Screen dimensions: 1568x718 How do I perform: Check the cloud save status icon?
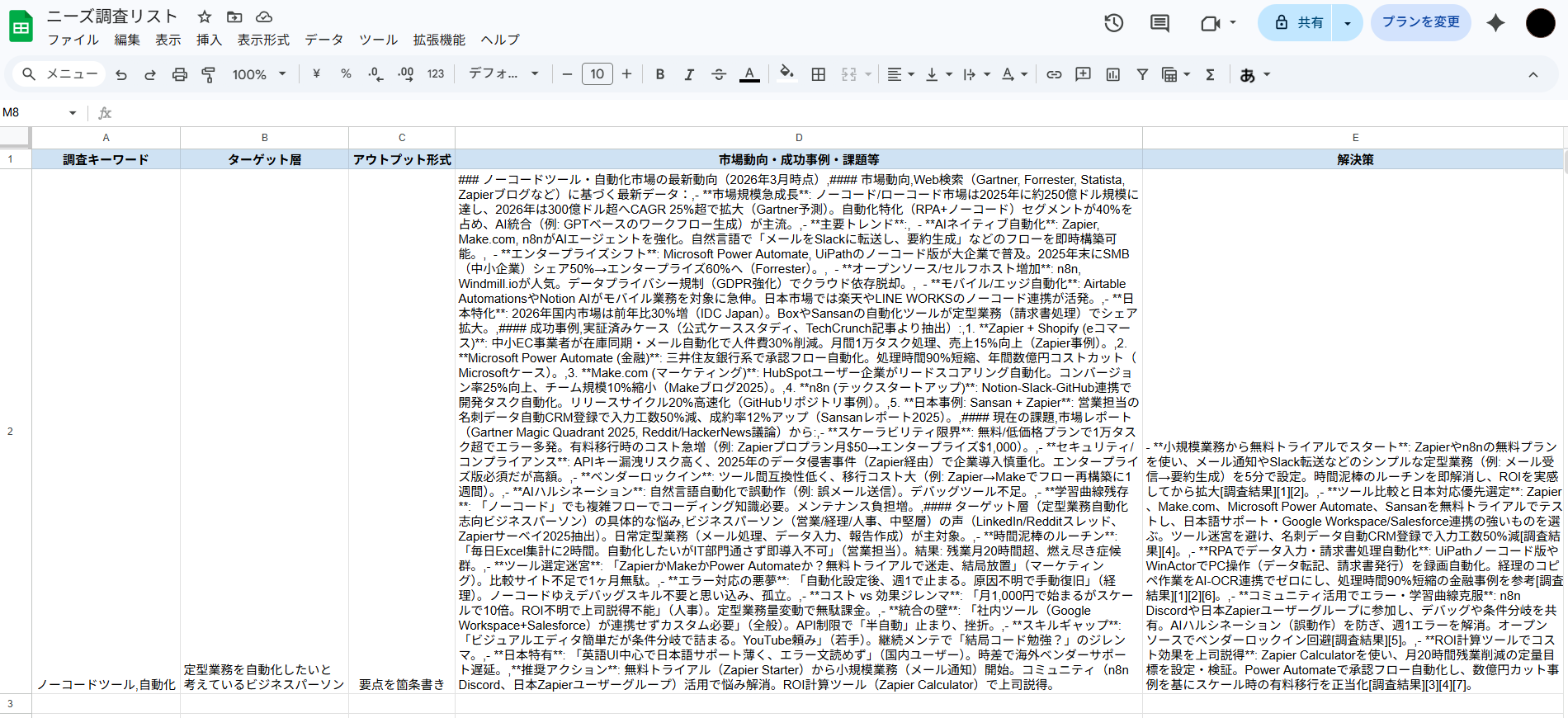point(264,17)
